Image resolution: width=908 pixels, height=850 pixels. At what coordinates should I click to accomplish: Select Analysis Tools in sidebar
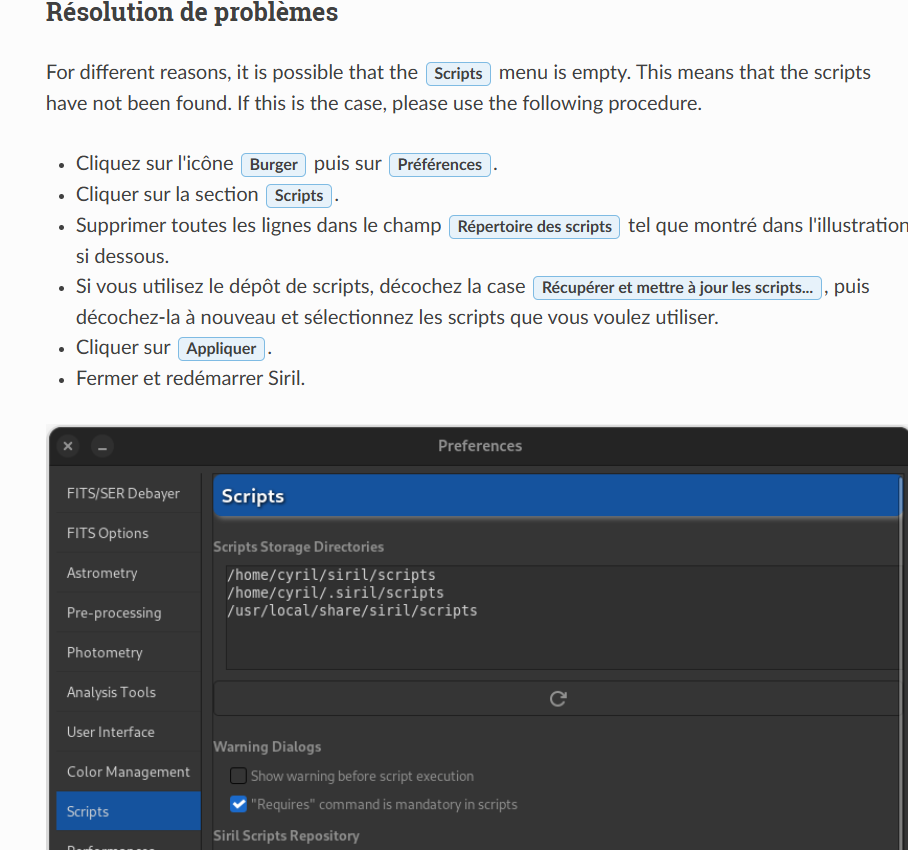(111, 692)
